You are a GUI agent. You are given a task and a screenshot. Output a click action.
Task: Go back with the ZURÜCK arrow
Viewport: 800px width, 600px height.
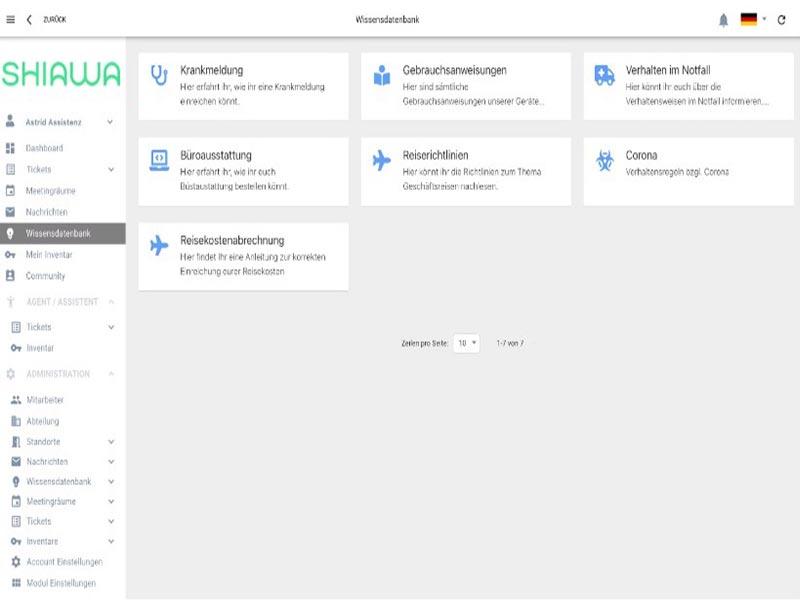[x=29, y=19]
